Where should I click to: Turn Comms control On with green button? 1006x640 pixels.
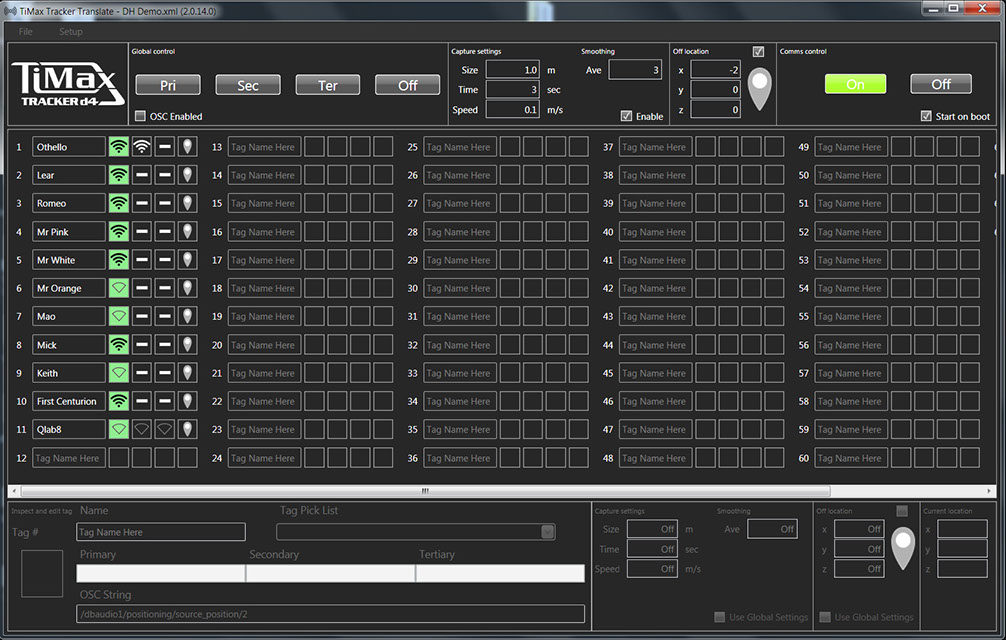coord(855,84)
